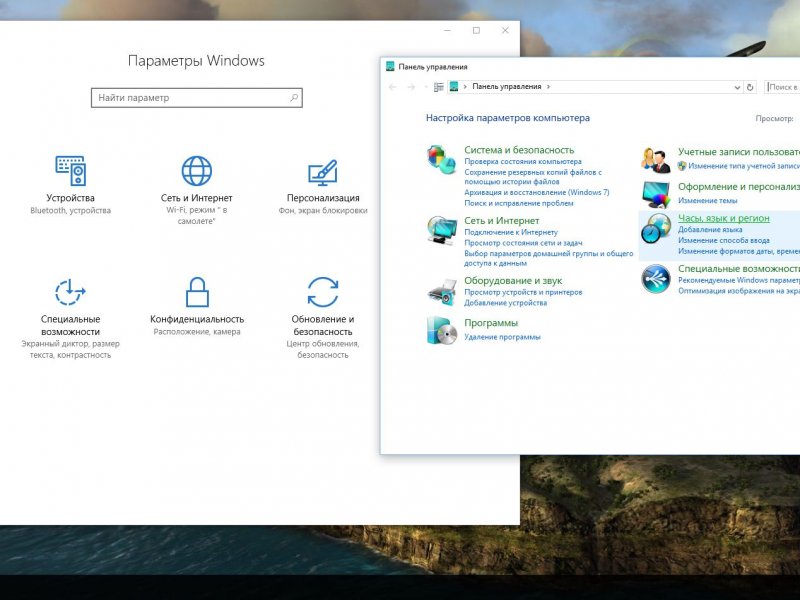Open Просмотр устройств и принтеров

point(523,292)
